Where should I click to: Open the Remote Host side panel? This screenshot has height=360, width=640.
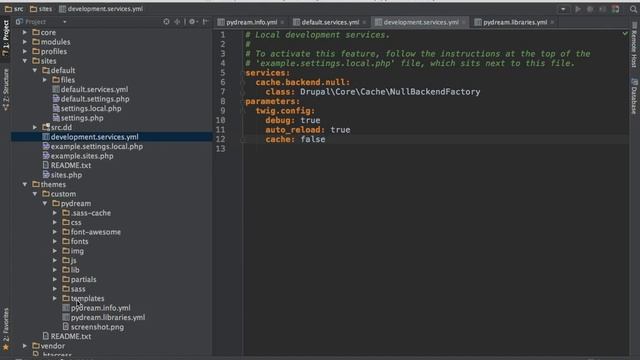point(634,44)
